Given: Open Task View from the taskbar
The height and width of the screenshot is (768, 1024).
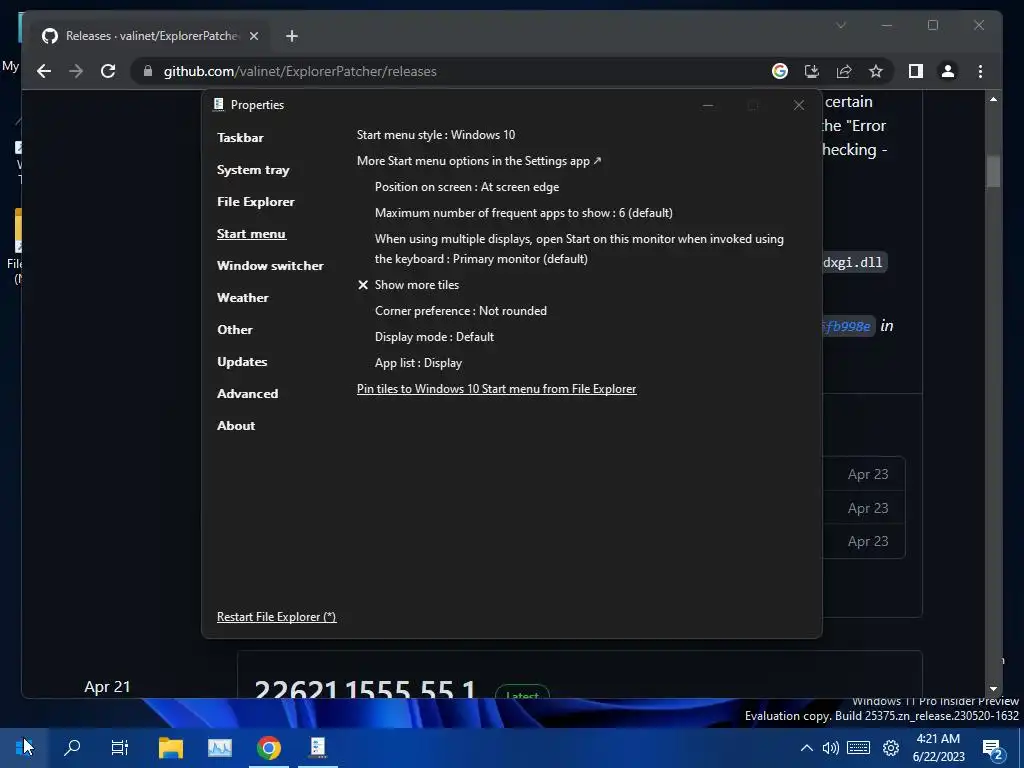Looking at the screenshot, I should (120, 747).
